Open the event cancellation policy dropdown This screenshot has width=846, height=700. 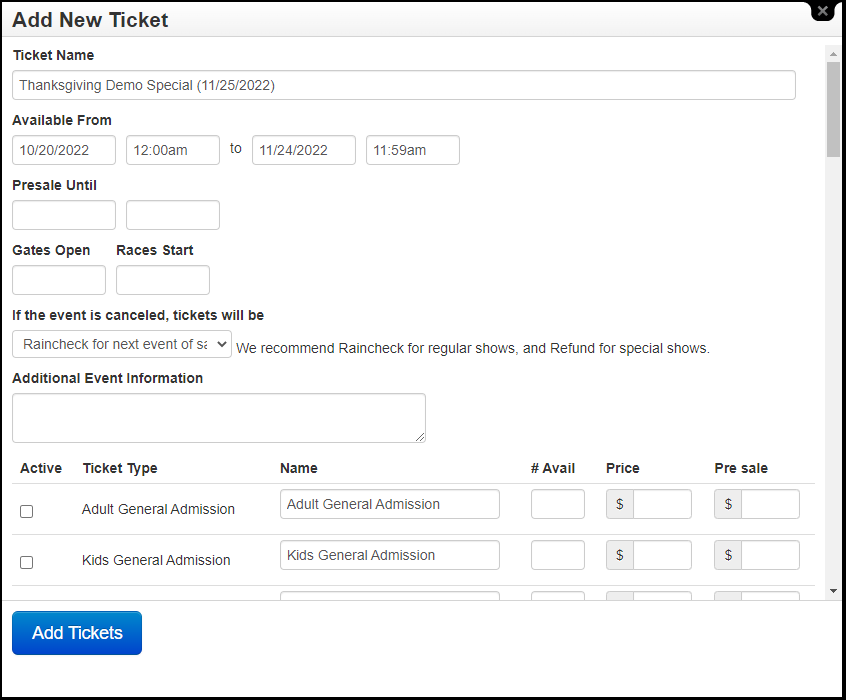121,344
